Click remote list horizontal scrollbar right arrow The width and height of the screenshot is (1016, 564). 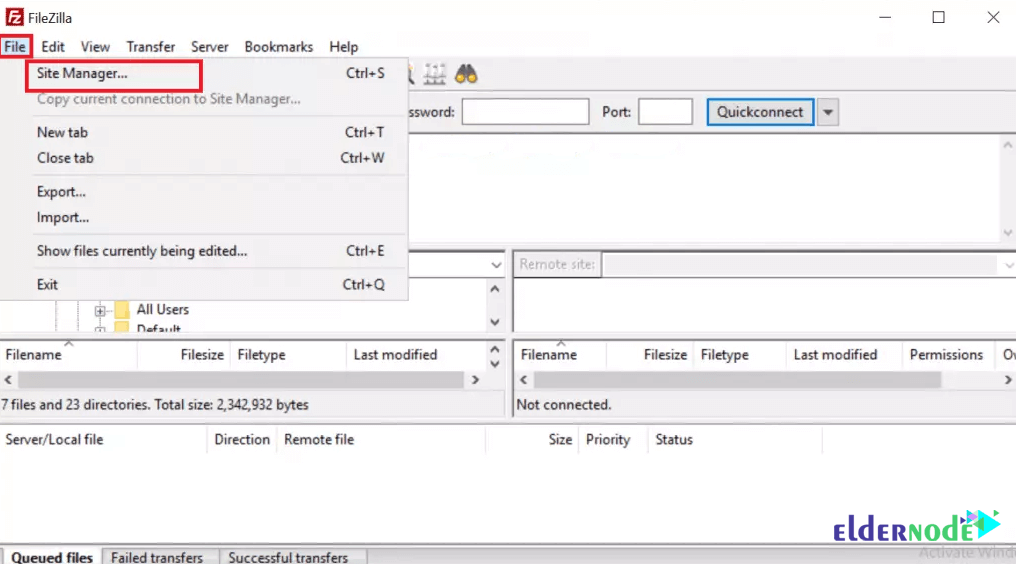(1008, 380)
